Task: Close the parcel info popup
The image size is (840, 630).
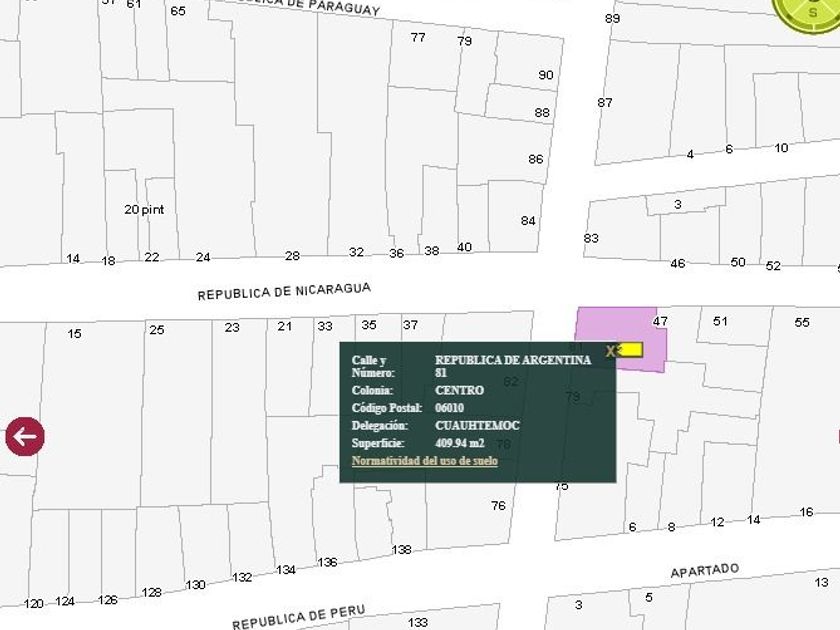Action: [x=610, y=351]
